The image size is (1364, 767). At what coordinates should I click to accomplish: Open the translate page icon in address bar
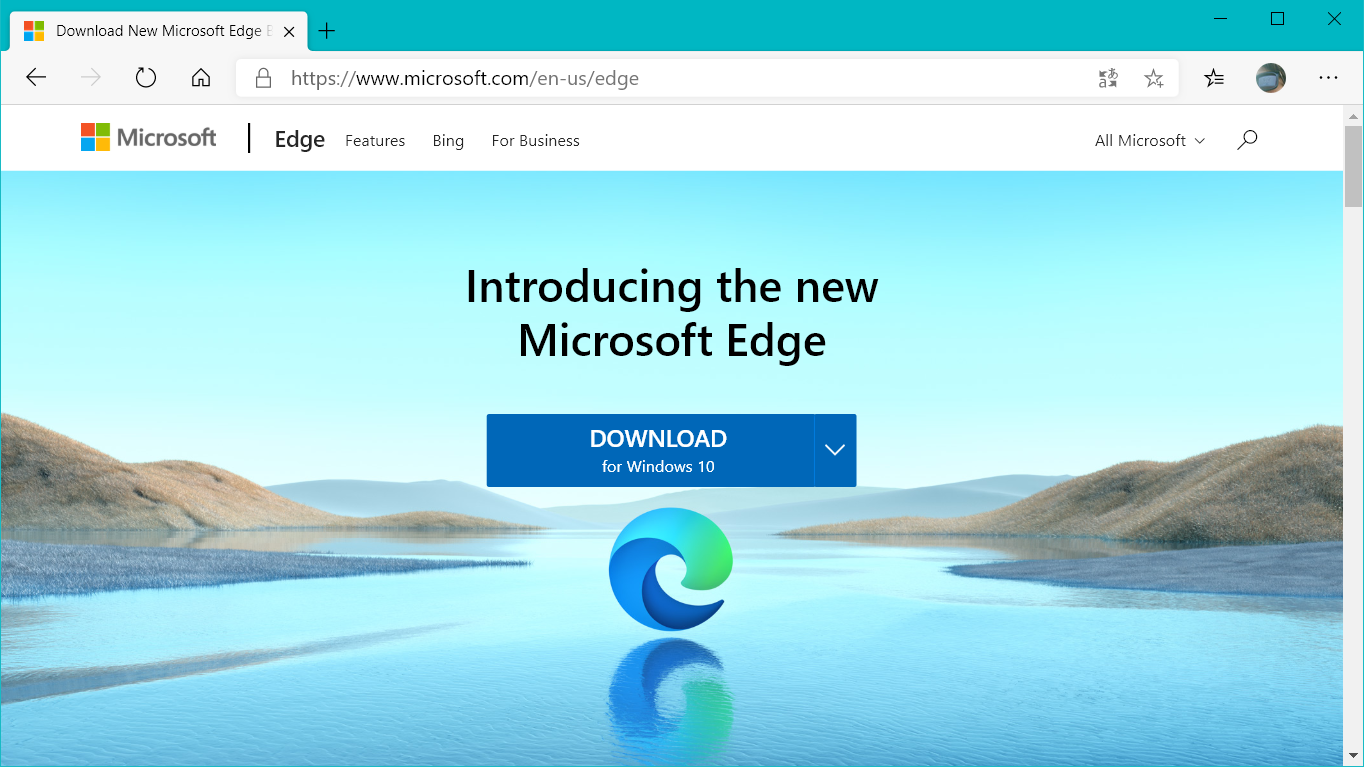click(x=1107, y=78)
